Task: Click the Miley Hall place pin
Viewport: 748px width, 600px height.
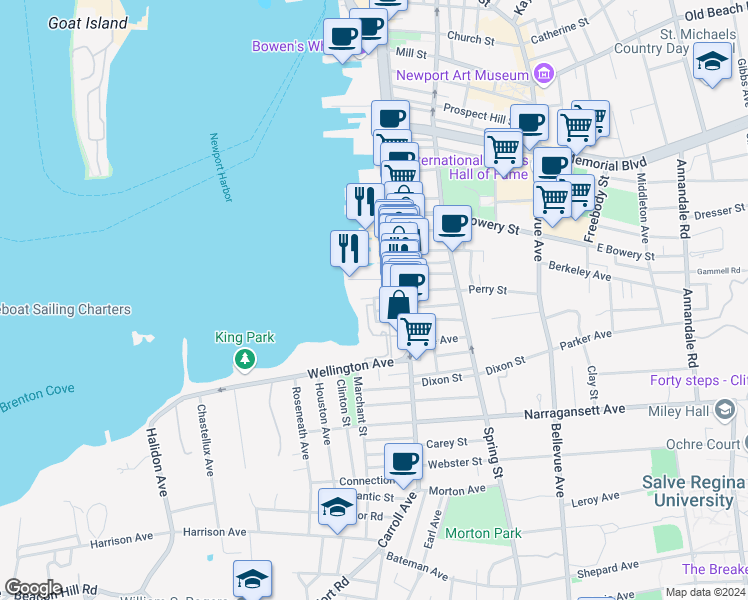Action: tap(726, 410)
